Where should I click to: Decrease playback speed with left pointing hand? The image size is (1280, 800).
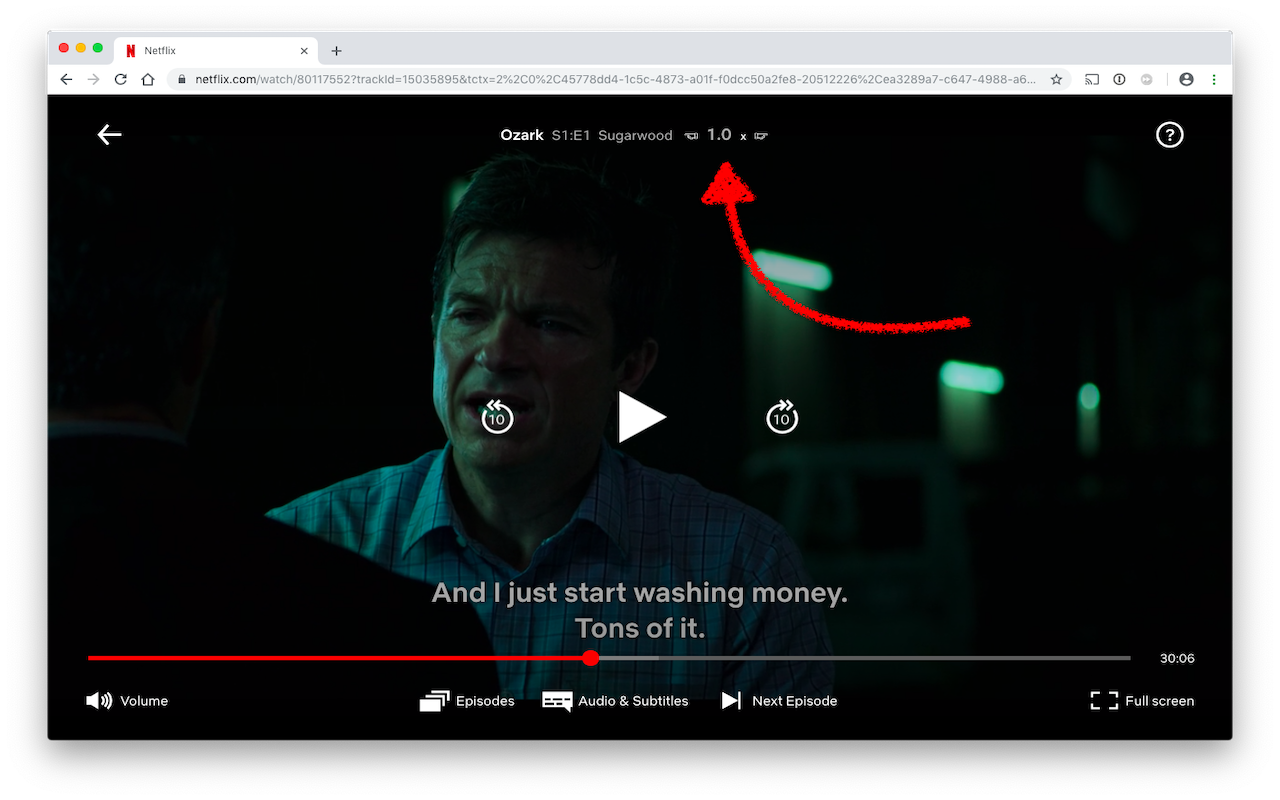point(691,136)
